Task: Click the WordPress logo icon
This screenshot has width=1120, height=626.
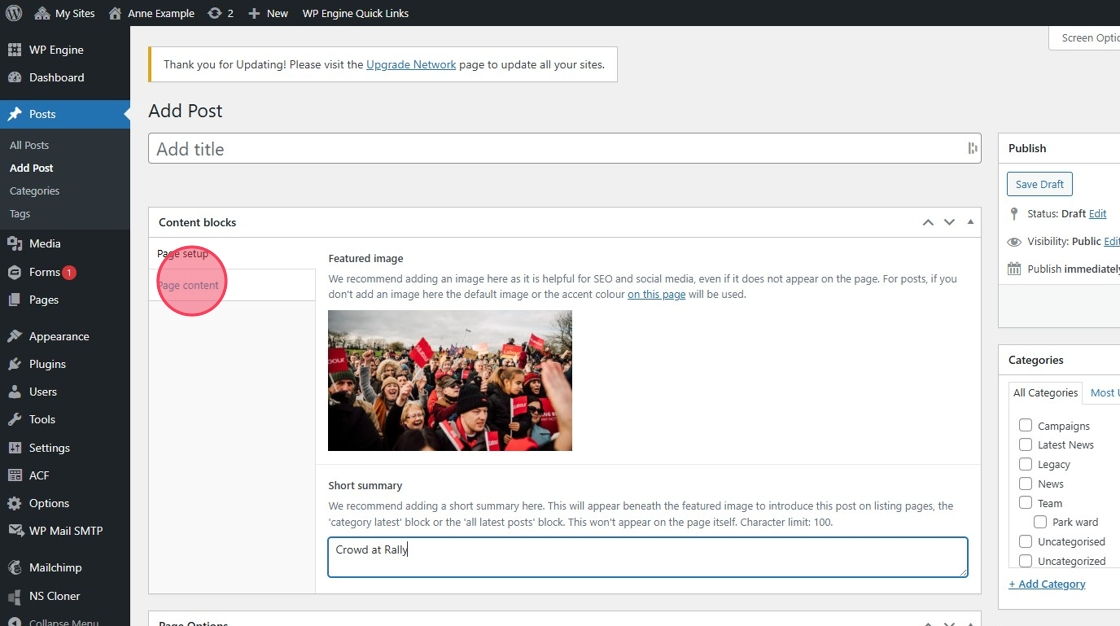Action: pyautogui.click(x=14, y=13)
